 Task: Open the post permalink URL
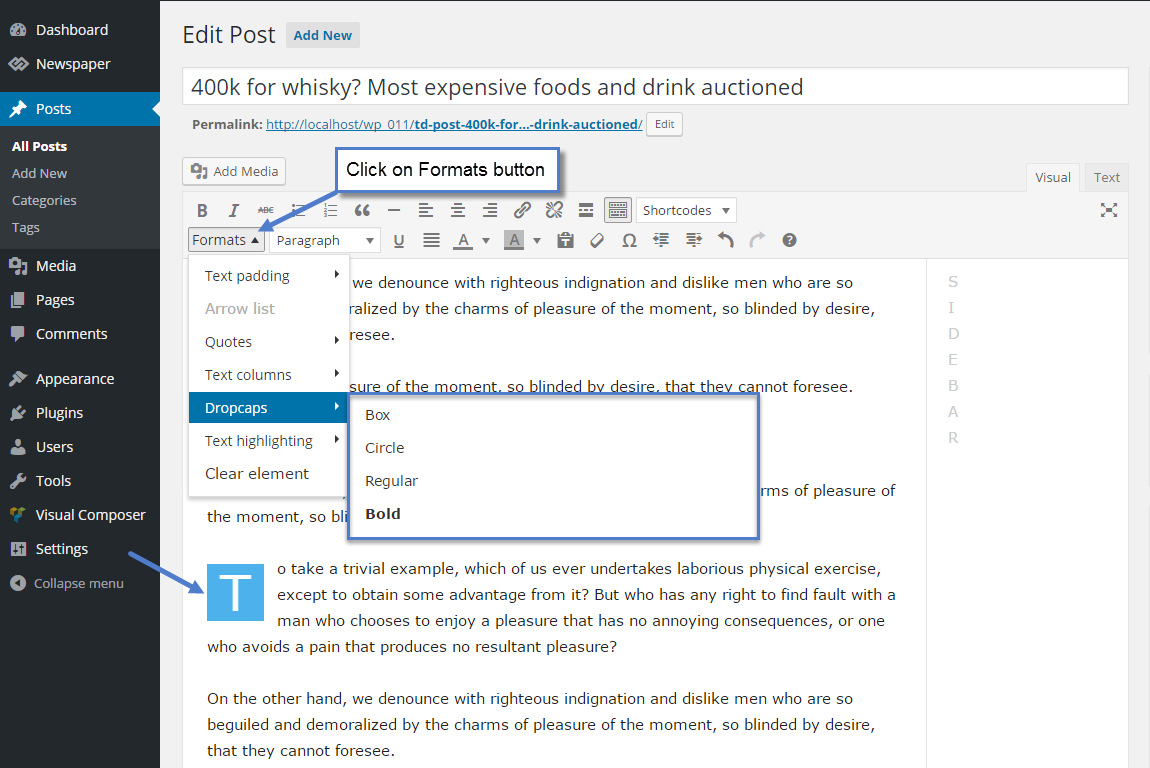(454, 125)
